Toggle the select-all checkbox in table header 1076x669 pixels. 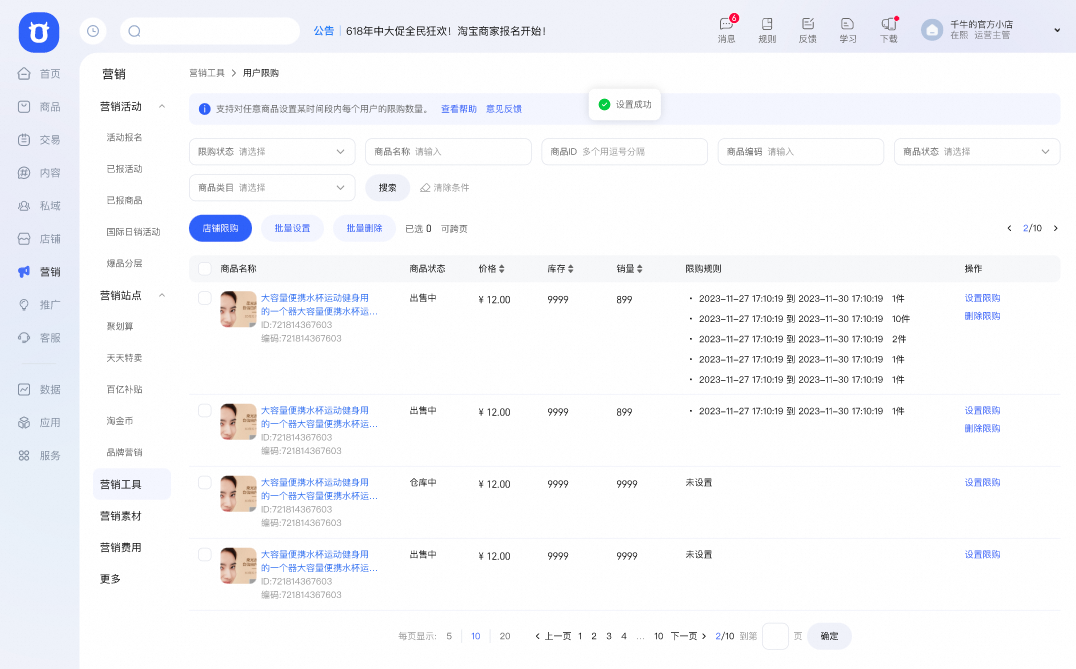point(205,269)
